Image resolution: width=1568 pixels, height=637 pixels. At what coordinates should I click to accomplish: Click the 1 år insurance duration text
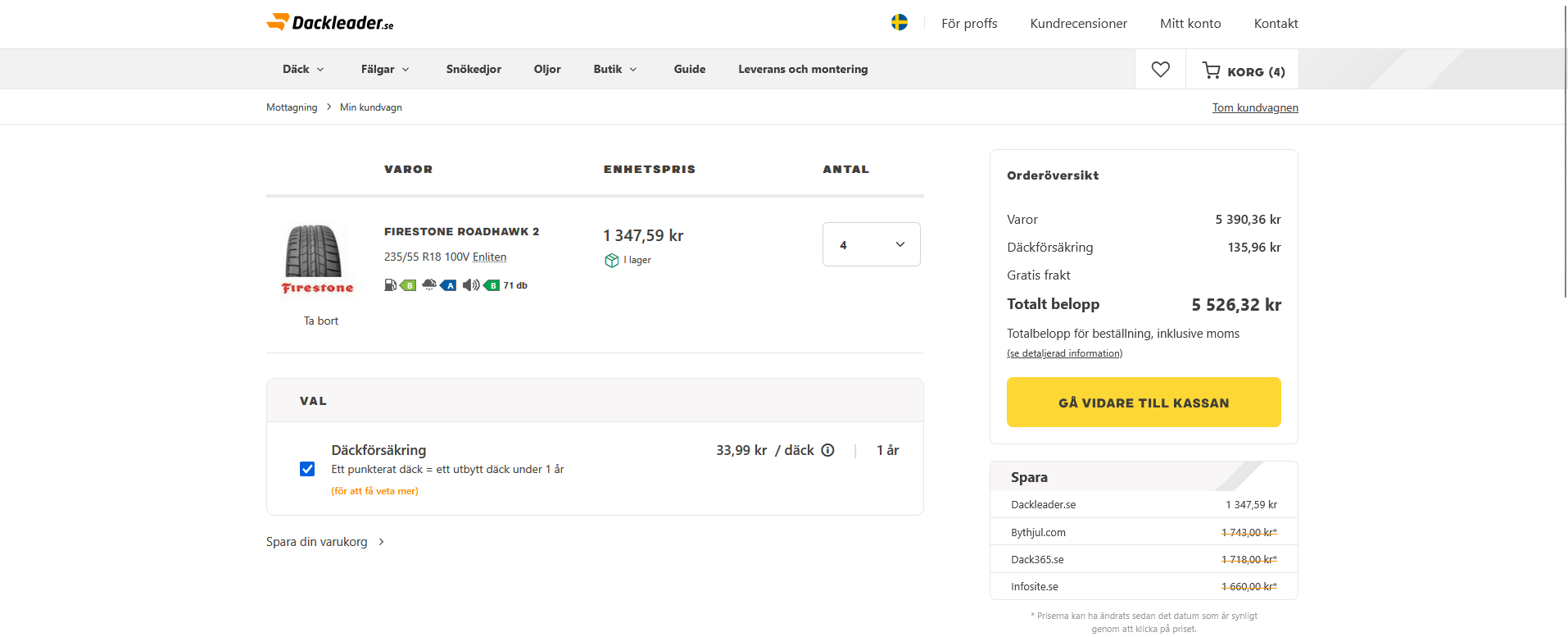pos(888,450)
